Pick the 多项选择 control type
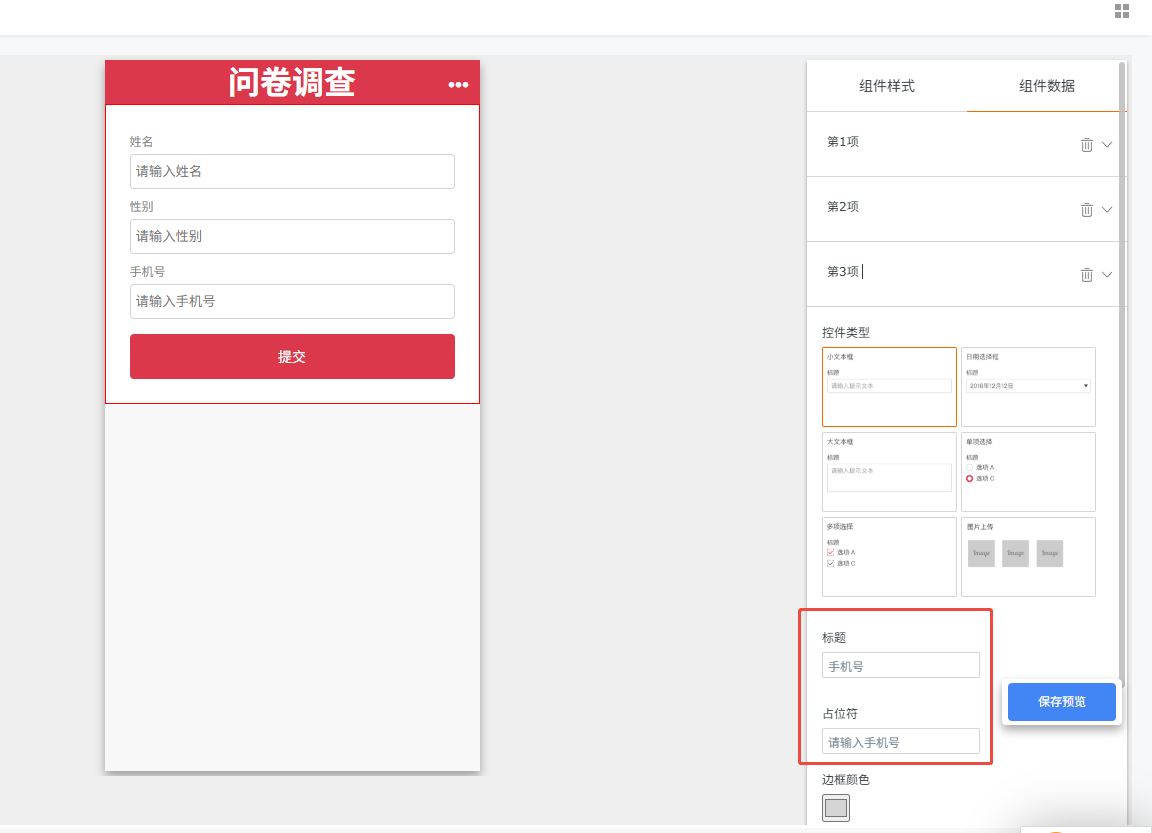1152x833 pixels. (x=889, y=557)
